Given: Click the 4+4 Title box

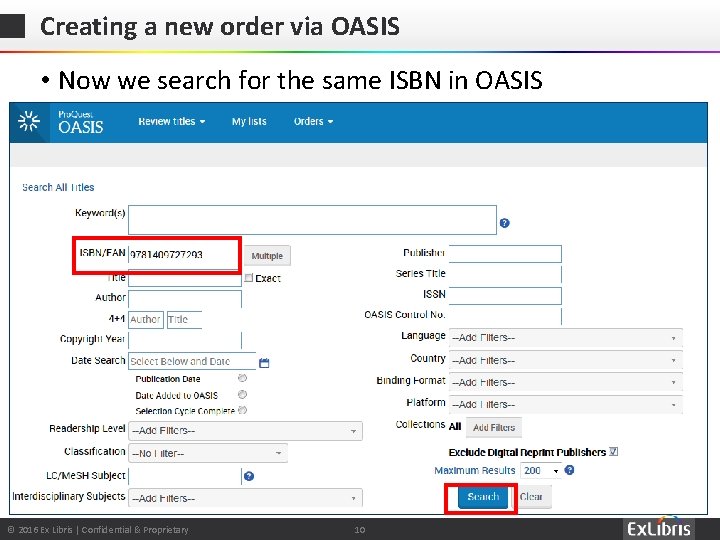Looking at the screenshot, I should (185, 320).
